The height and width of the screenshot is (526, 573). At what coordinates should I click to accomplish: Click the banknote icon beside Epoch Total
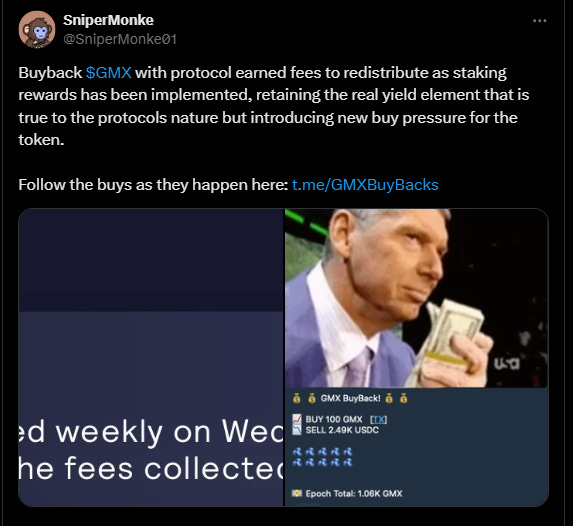tap(297, 493)
